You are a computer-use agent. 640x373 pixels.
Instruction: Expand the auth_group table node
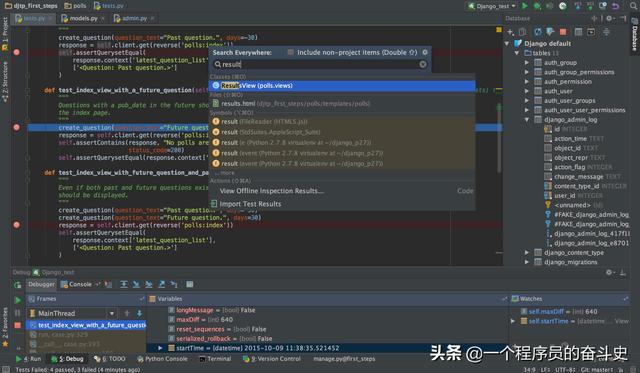tap(527, 62)
